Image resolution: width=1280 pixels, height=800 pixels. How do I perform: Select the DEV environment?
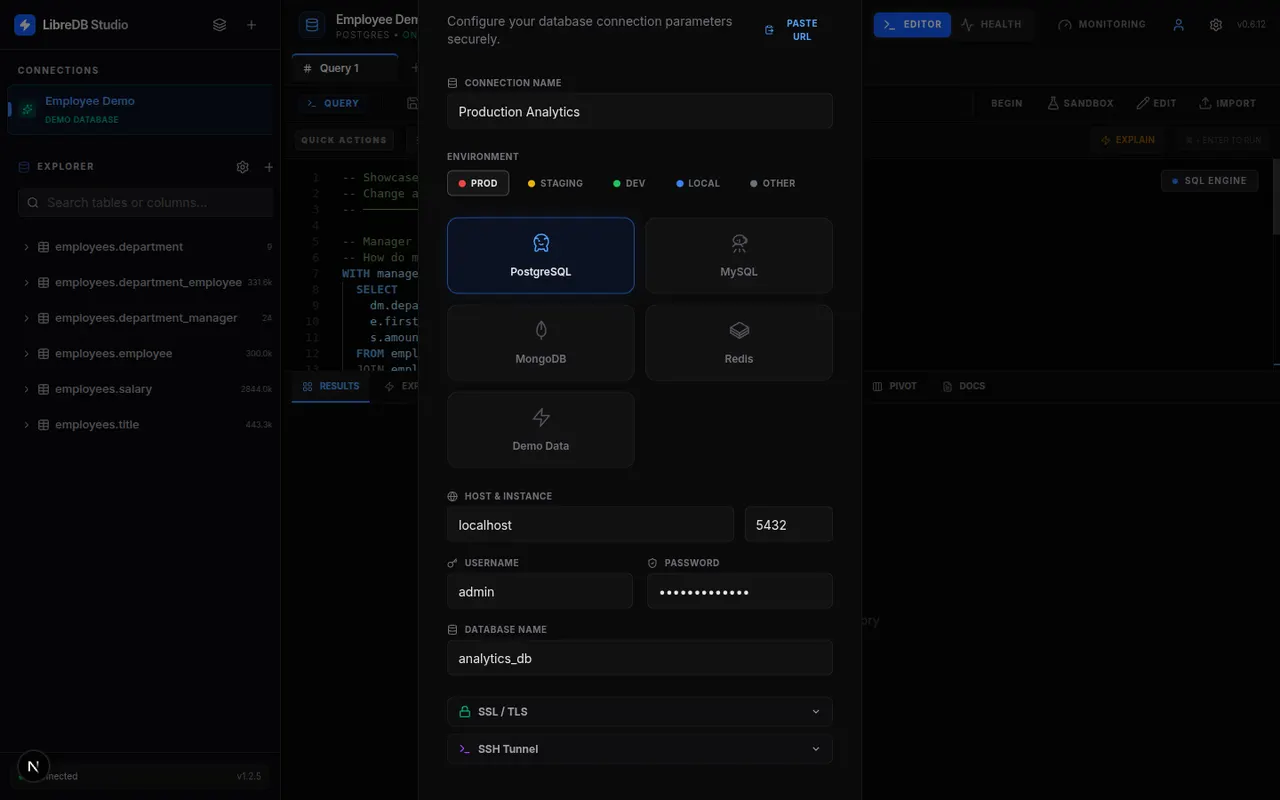pos(630,183)
